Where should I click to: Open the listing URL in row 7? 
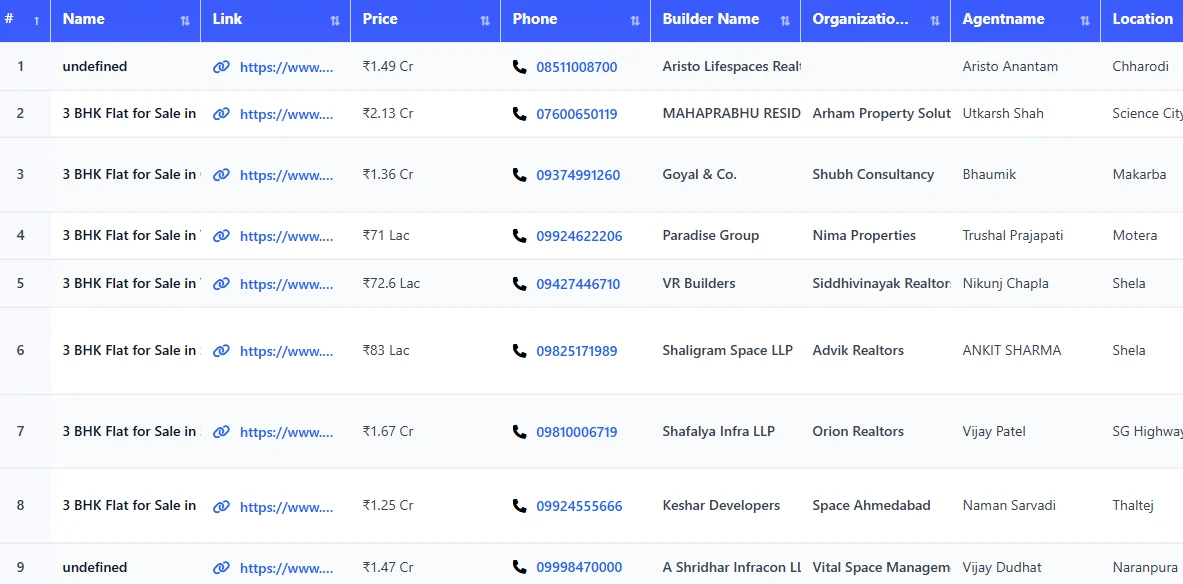click(286, 432)
